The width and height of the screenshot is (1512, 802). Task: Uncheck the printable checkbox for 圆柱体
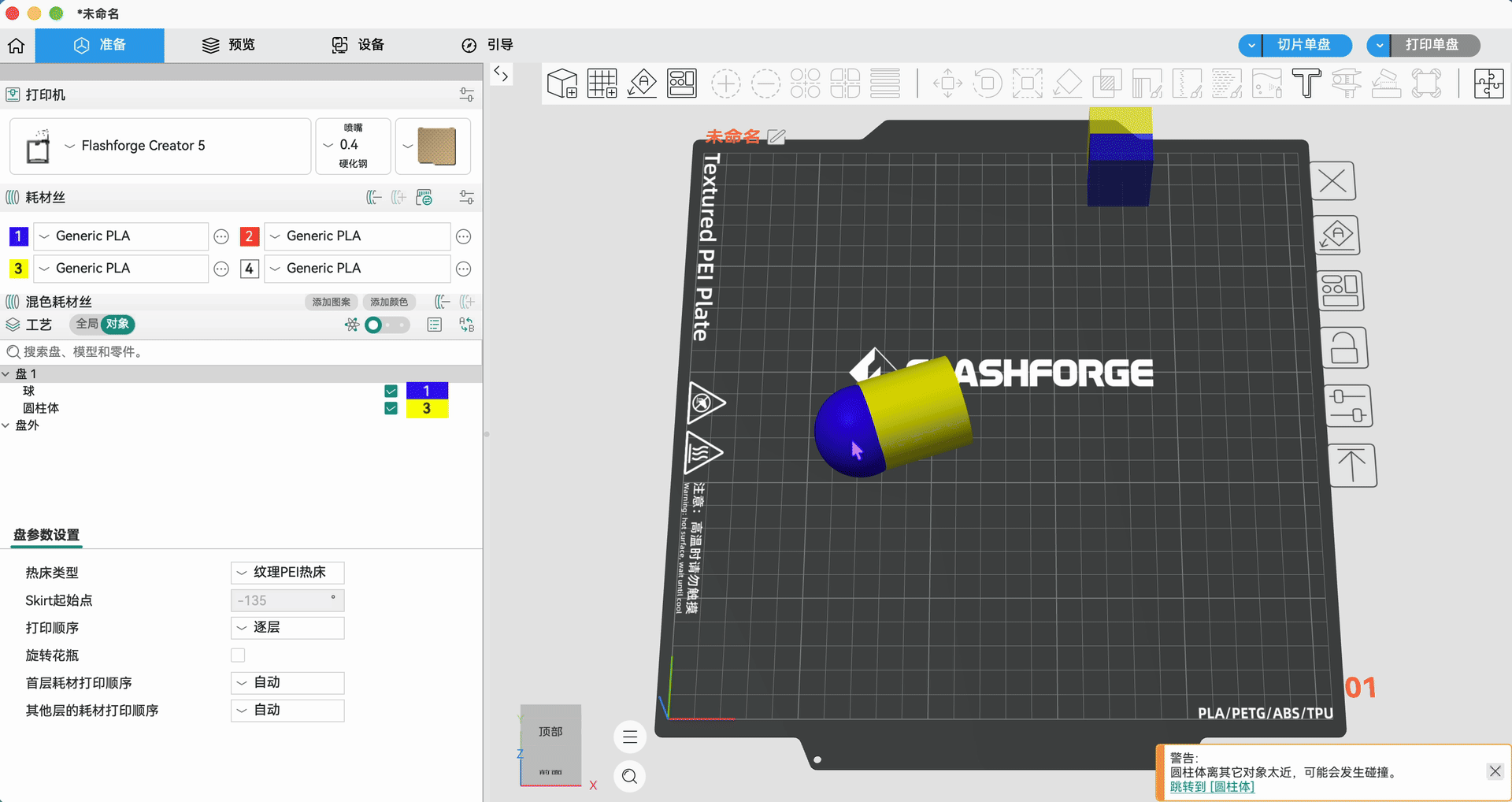point(391,408)
